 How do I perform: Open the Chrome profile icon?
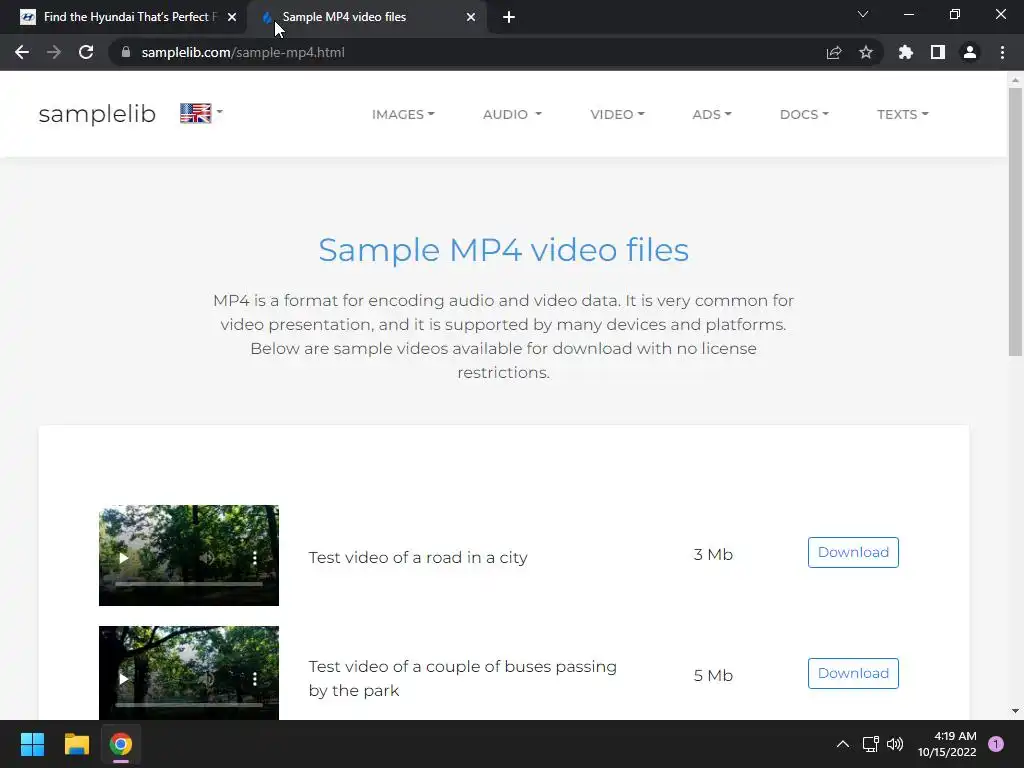tap(970, 52)
